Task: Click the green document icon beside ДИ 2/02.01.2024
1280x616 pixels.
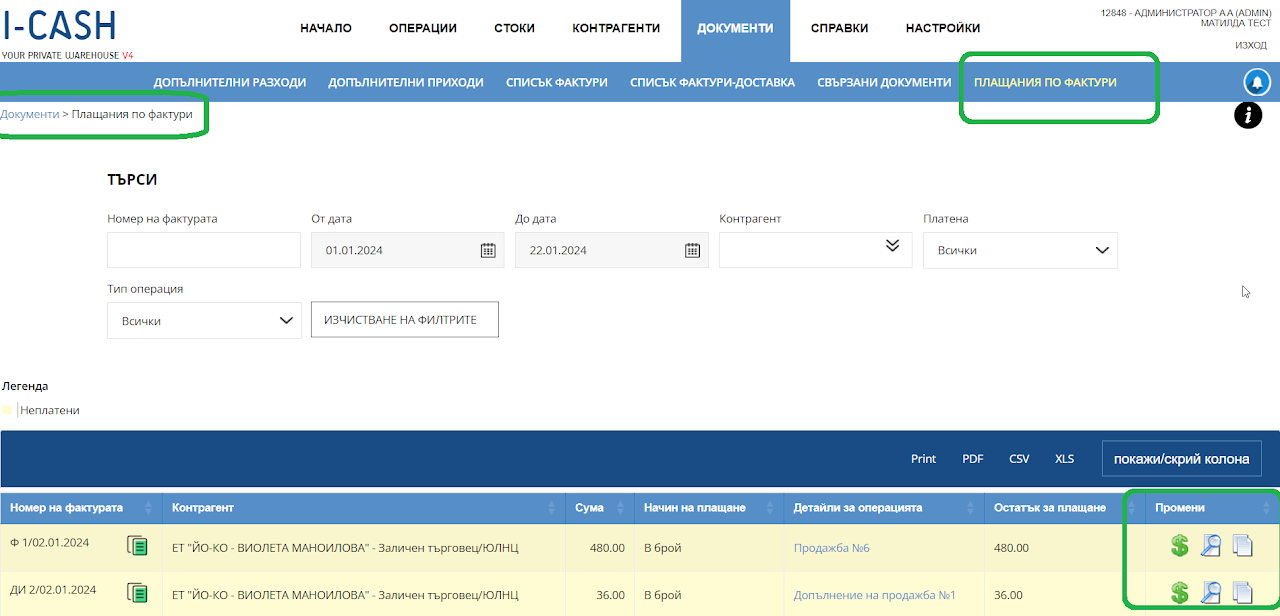Action: coord(137,593)
